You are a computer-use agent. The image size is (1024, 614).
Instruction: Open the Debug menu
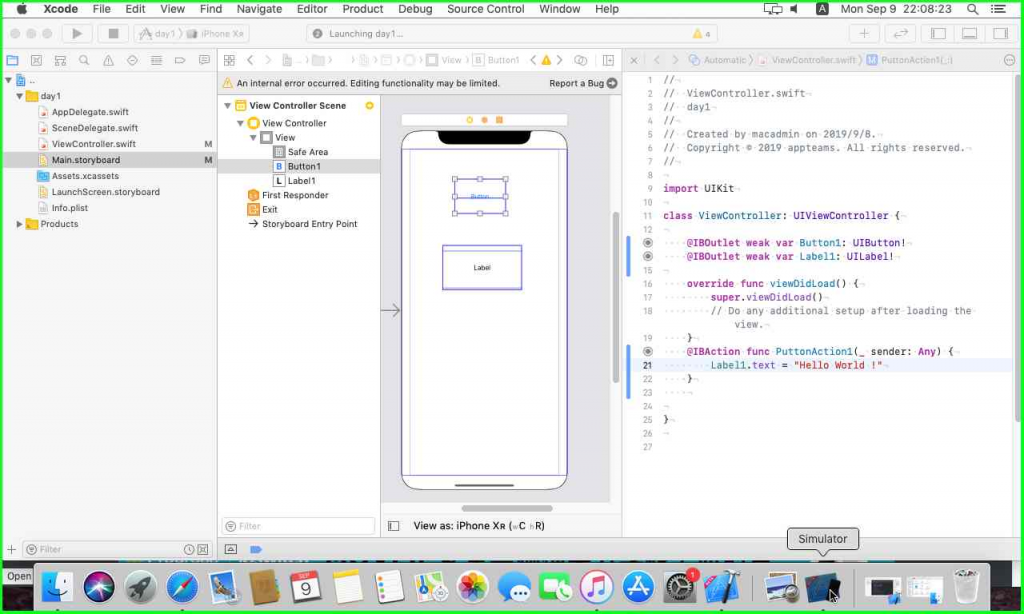415,9
